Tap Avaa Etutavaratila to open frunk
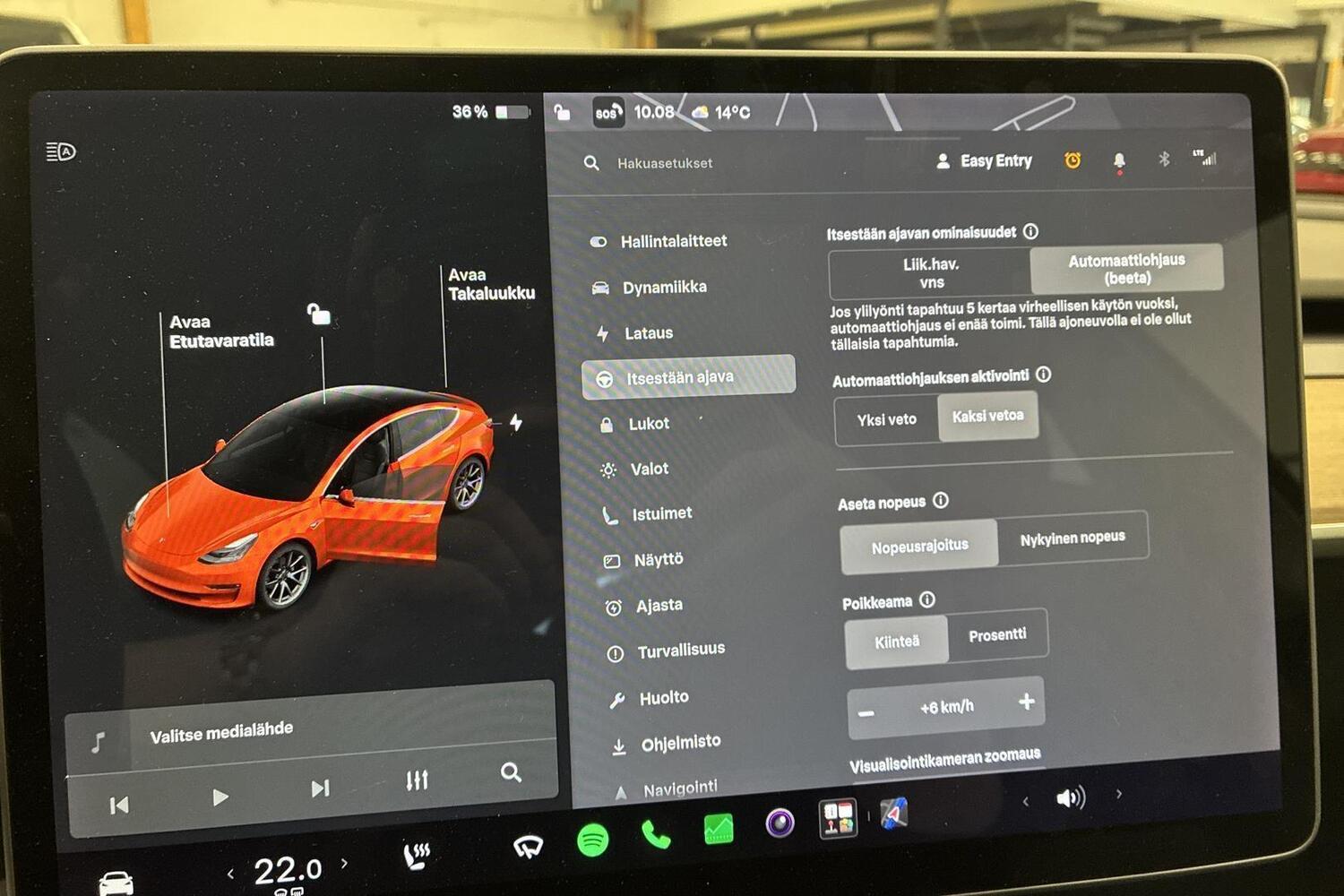Viewport: 1344px width, 896px height. [x=221, y=331]
